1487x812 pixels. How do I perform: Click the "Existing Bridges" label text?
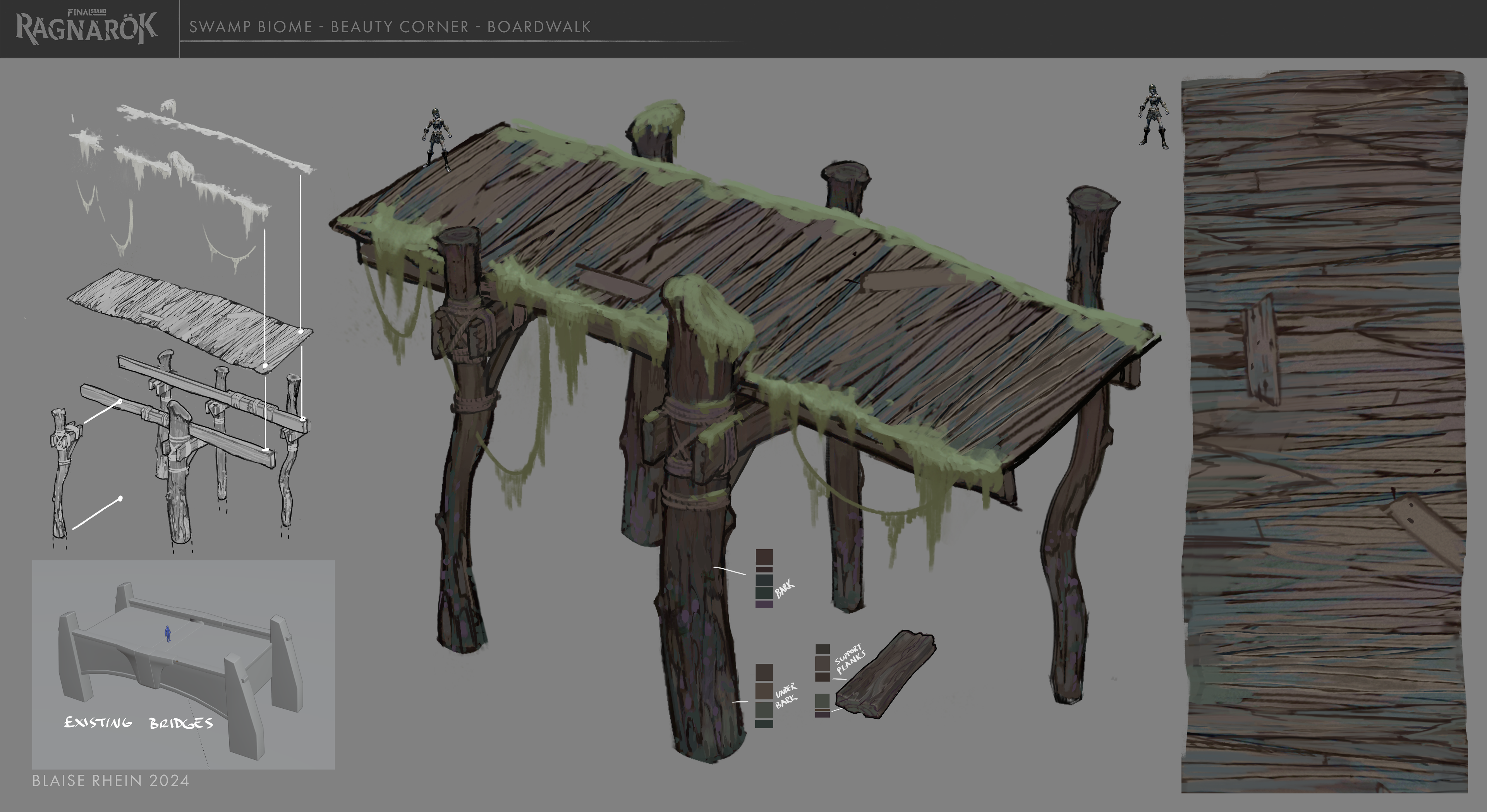(x=139, y=723)
